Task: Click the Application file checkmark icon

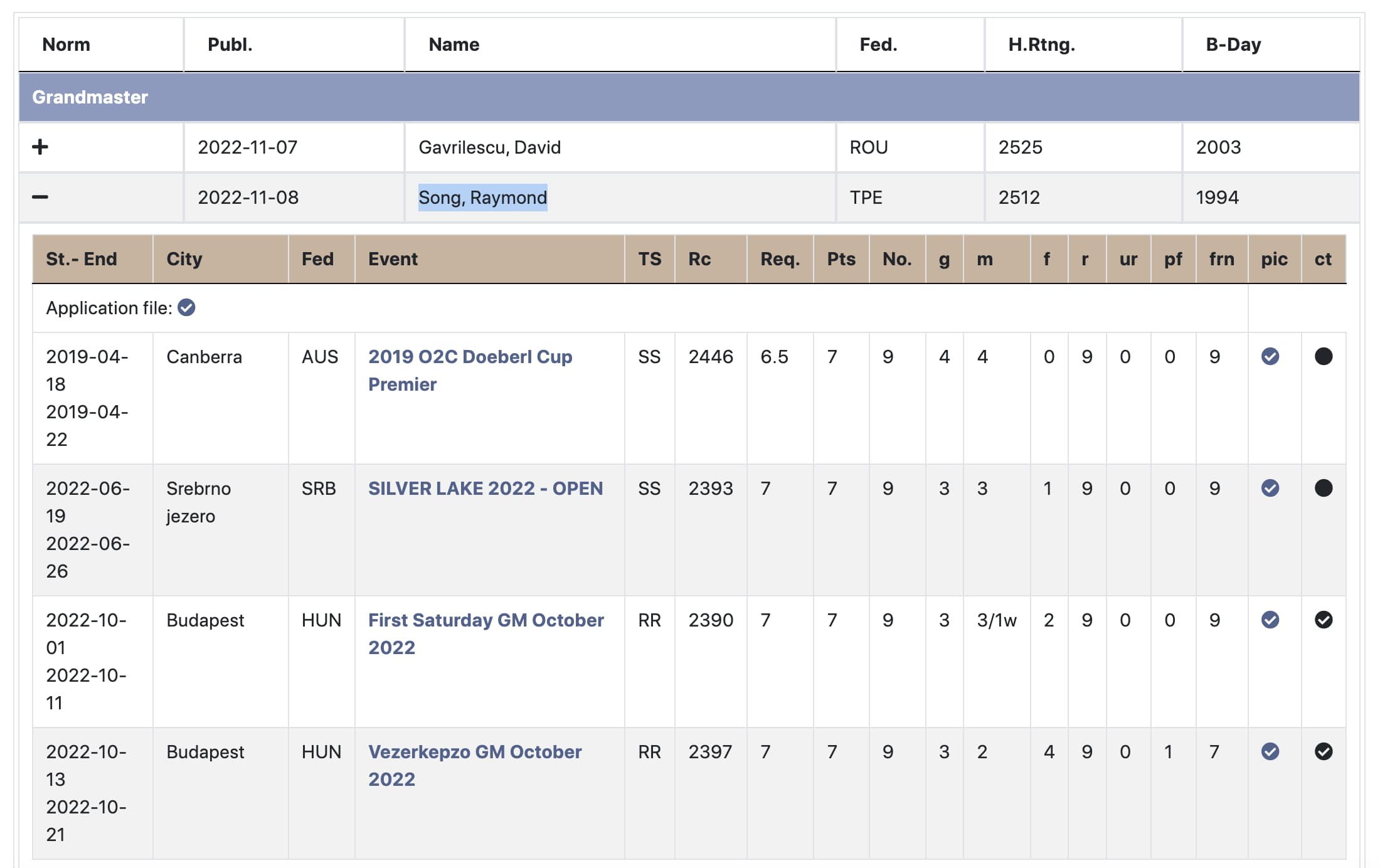Action: pos(186,308)
